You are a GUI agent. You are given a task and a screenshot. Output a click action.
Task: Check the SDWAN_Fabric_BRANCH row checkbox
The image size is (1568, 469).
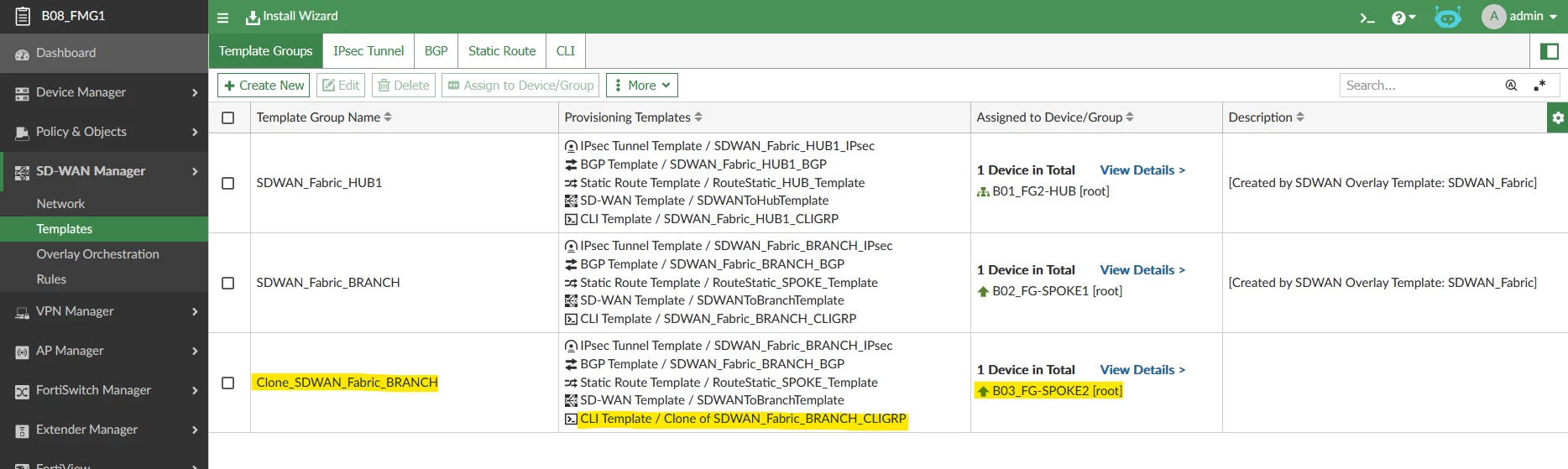[227, 283]
